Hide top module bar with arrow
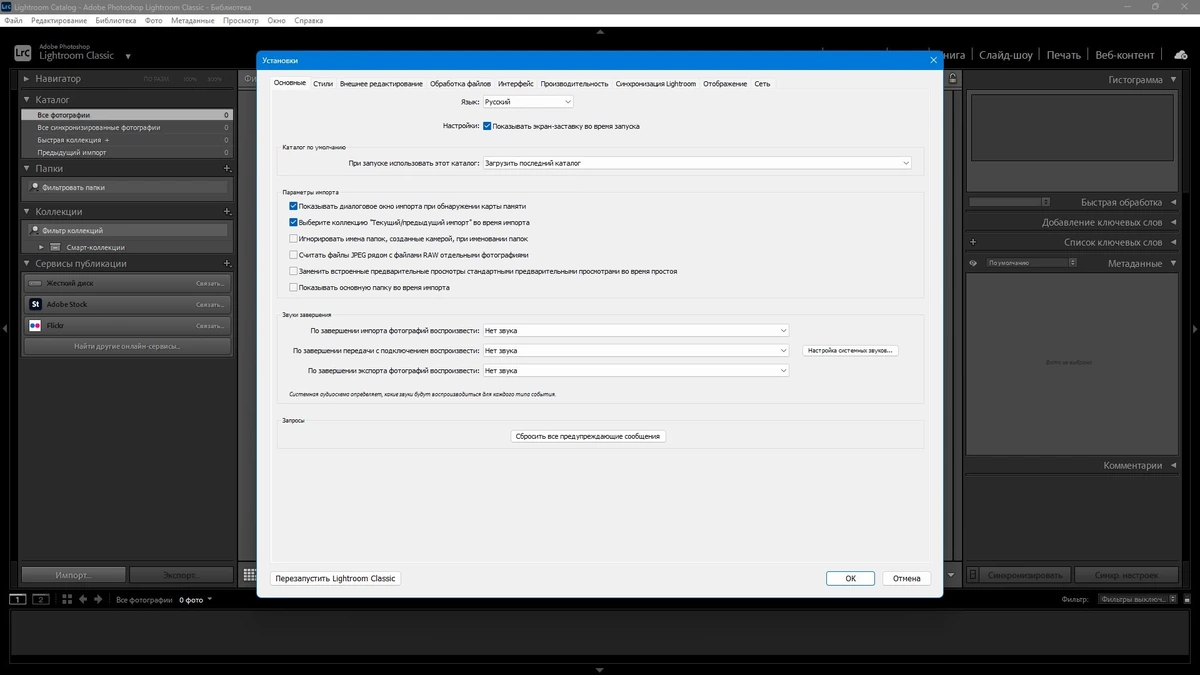The width and height of the screenshot is (1200, 675). 600,32
